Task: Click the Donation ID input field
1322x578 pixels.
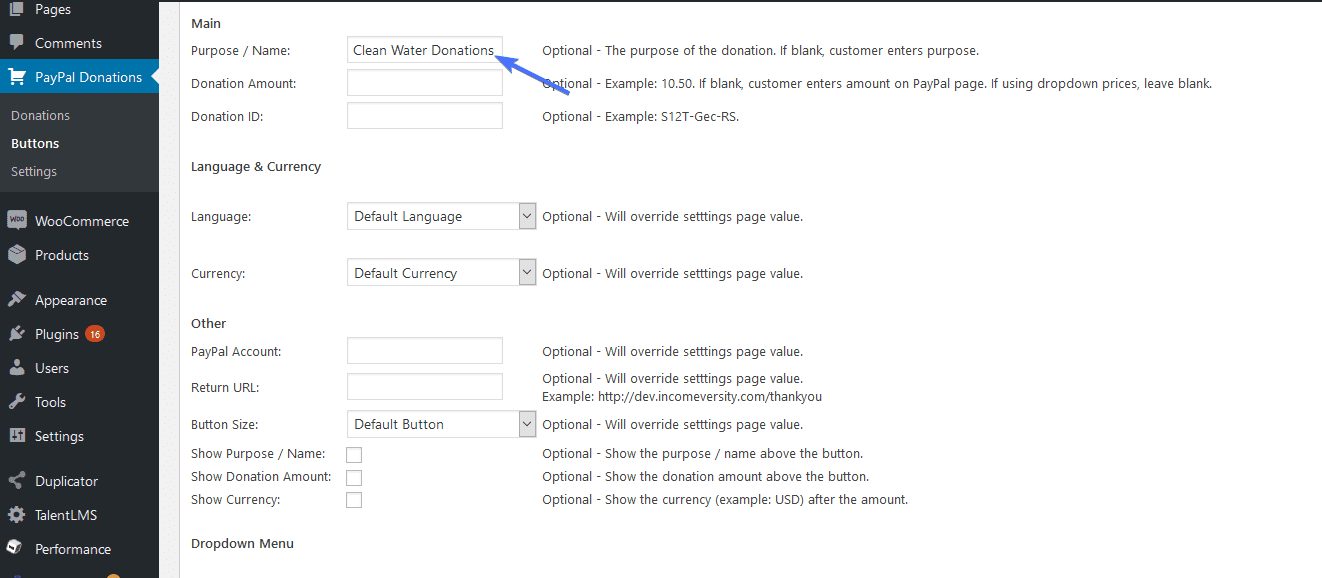Action: [x=425, y=116]
